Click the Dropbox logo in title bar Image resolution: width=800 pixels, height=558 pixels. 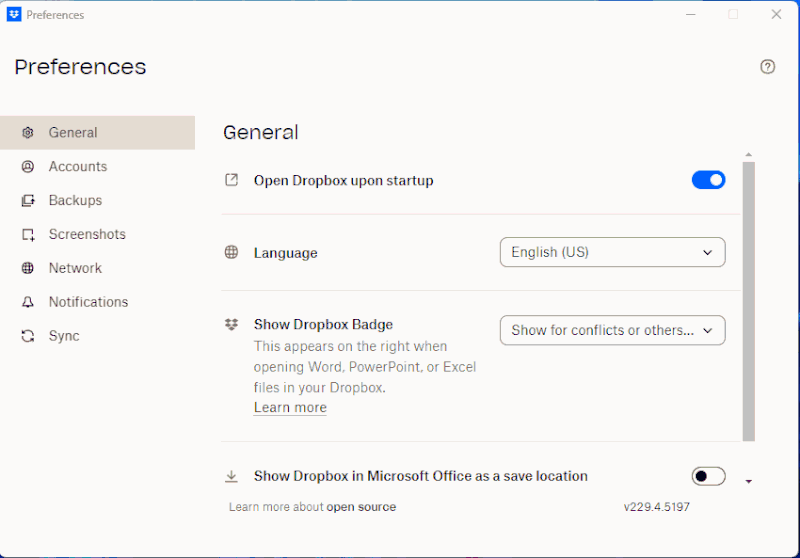point(14,15)
